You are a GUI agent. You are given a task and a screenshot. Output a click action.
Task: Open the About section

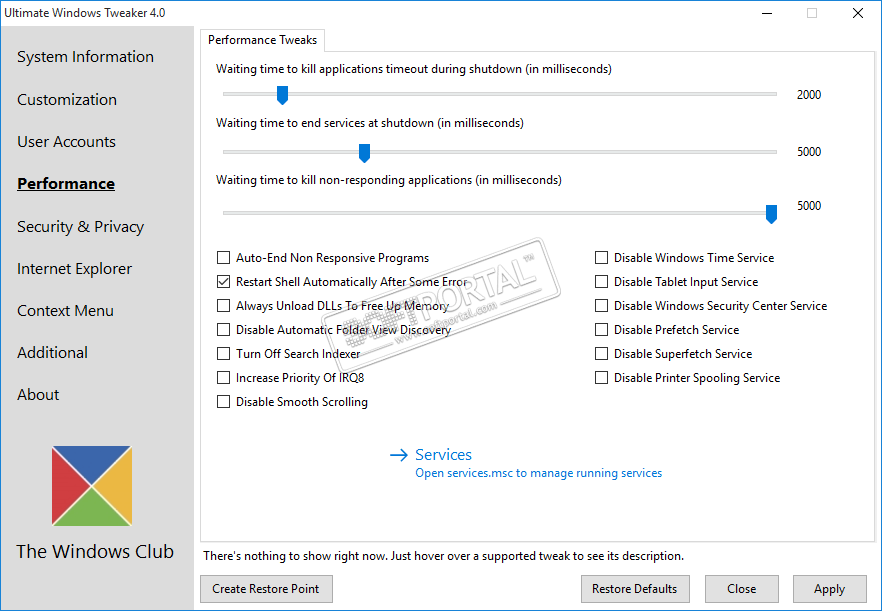tap(38, 395)
